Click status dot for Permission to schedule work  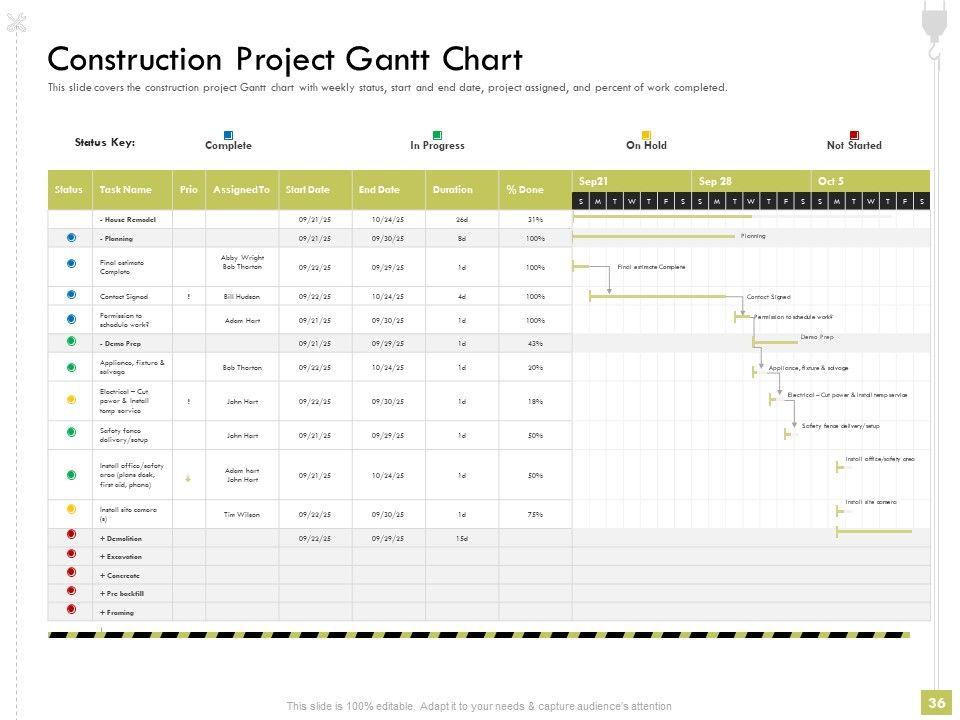pyautogui.click(x=71, y=319)
